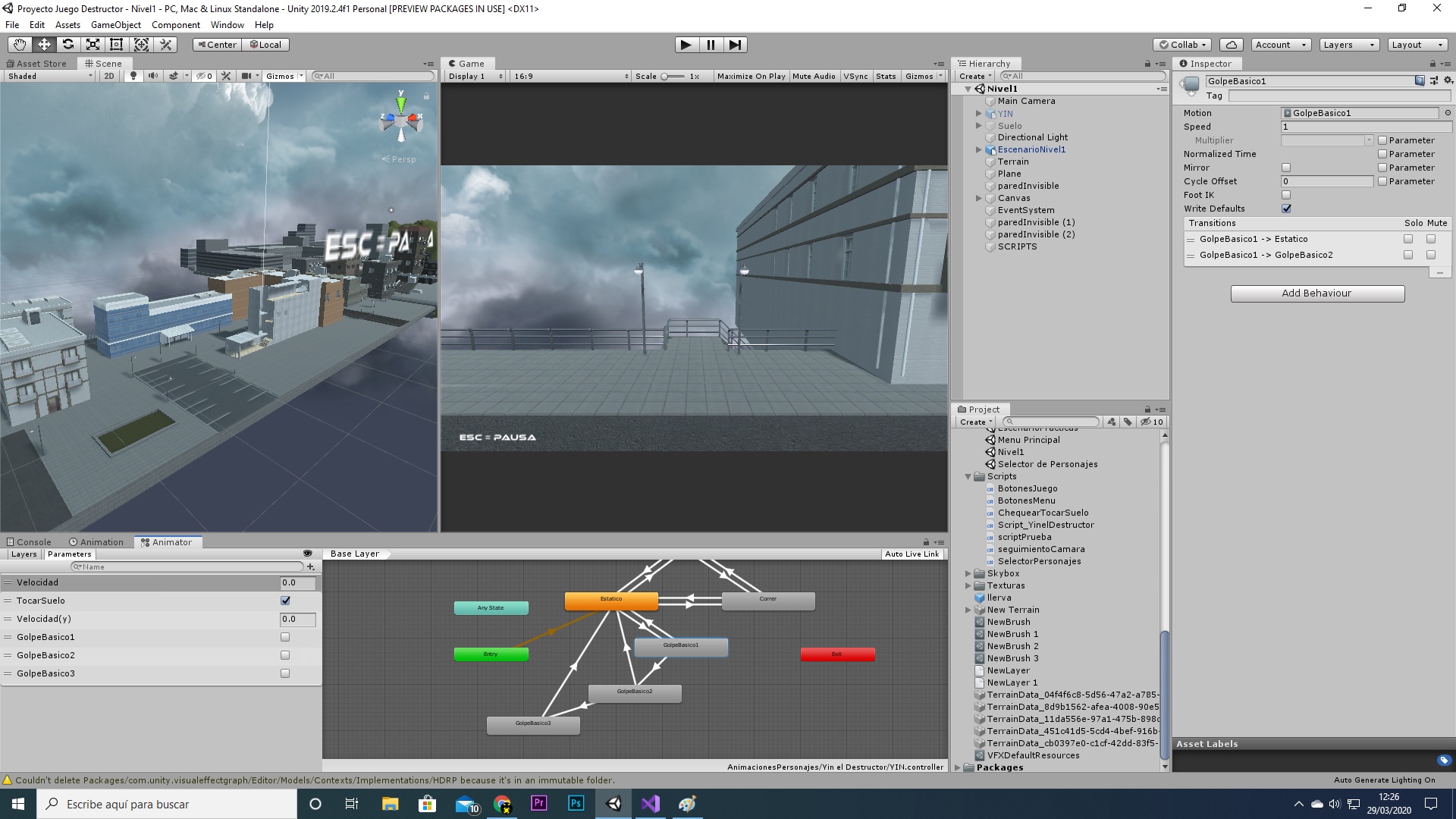
Task: Toggle the TocarSuelo parameter checkbox
Action: tap(285, 601)
